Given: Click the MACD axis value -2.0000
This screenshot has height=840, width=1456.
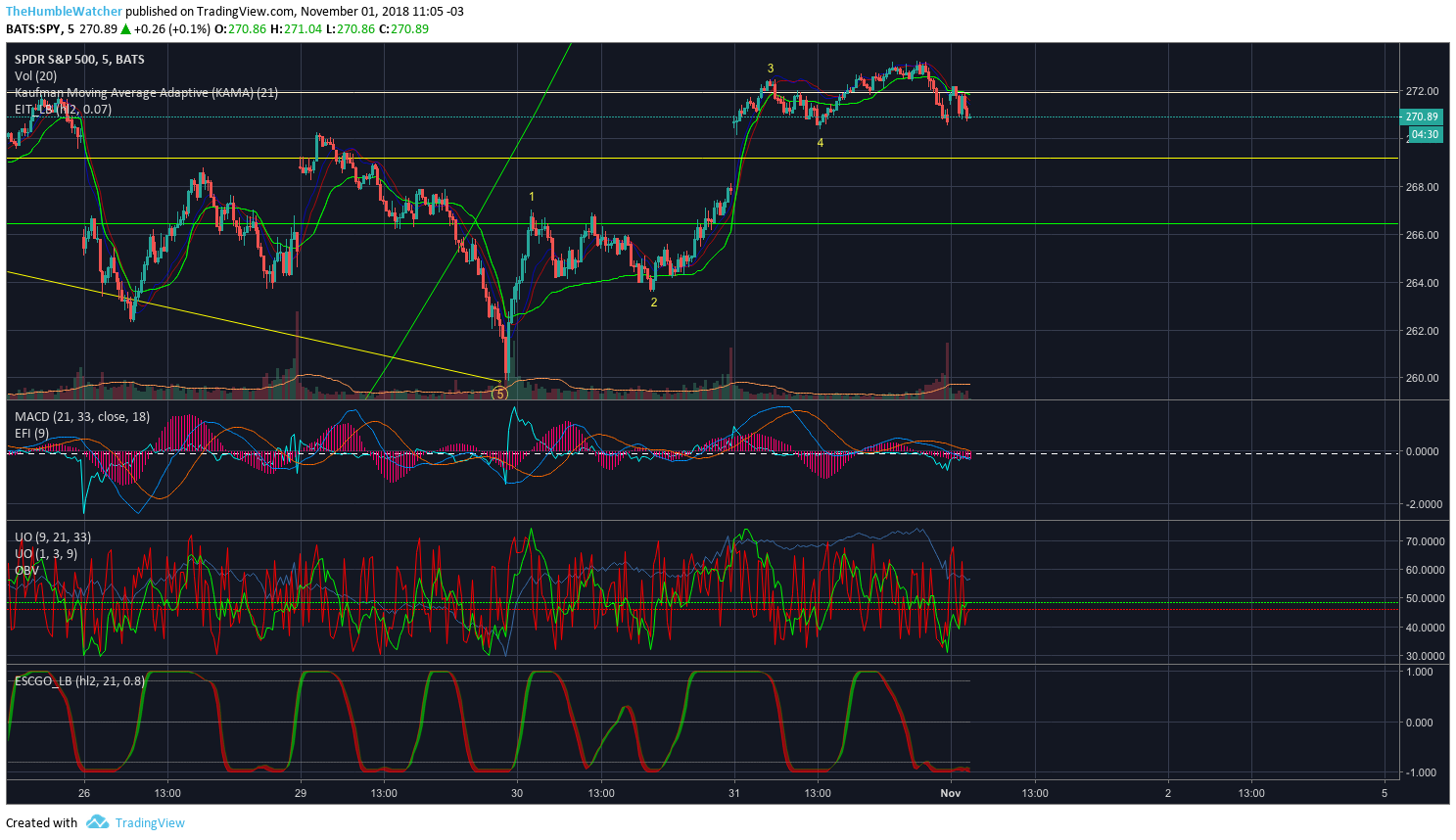Looking at the screenshot, I should point(1424,505).
